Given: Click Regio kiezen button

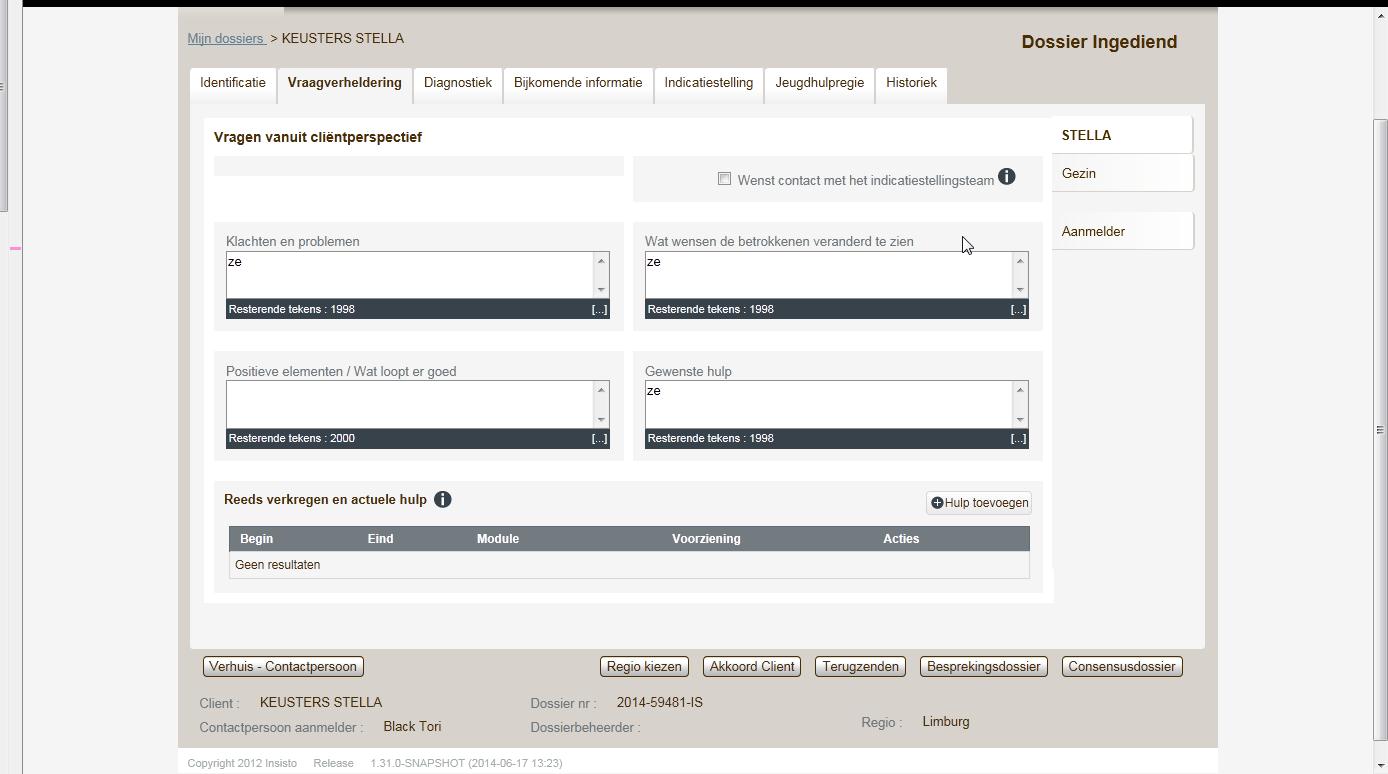Looking at the screenshot, I should [644, 667].
